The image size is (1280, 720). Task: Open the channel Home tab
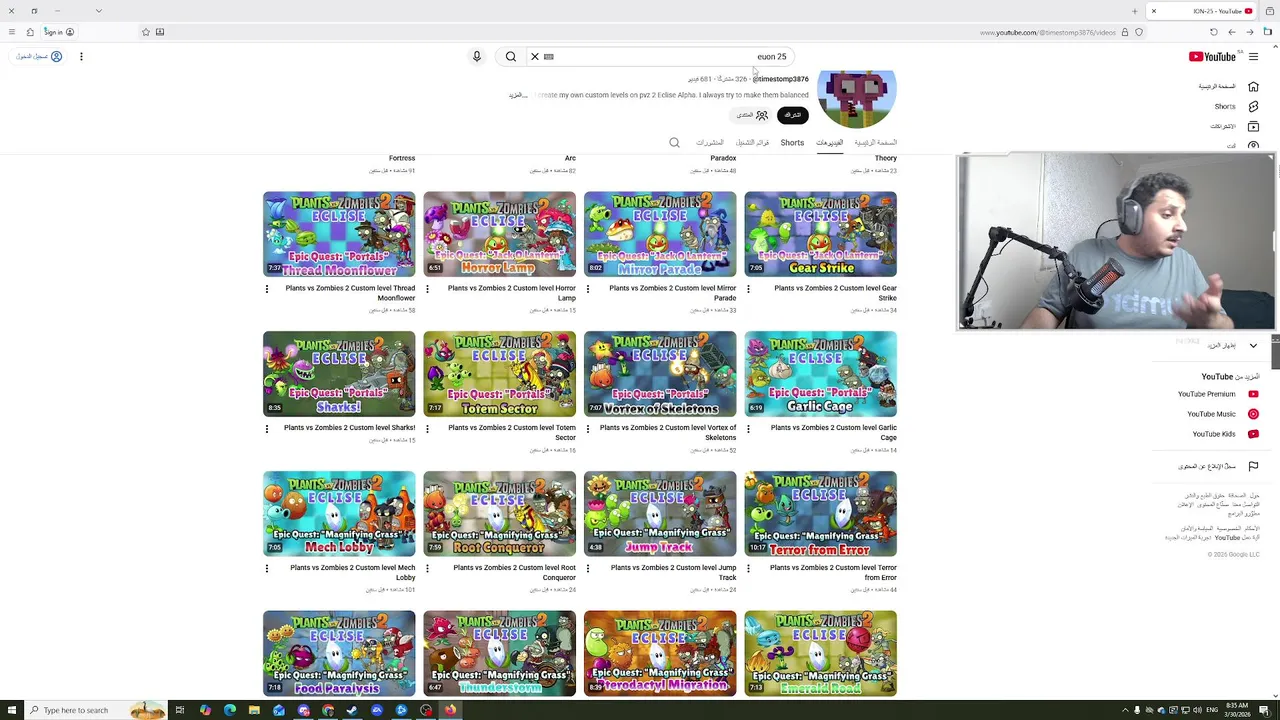(x=876, y=143)
